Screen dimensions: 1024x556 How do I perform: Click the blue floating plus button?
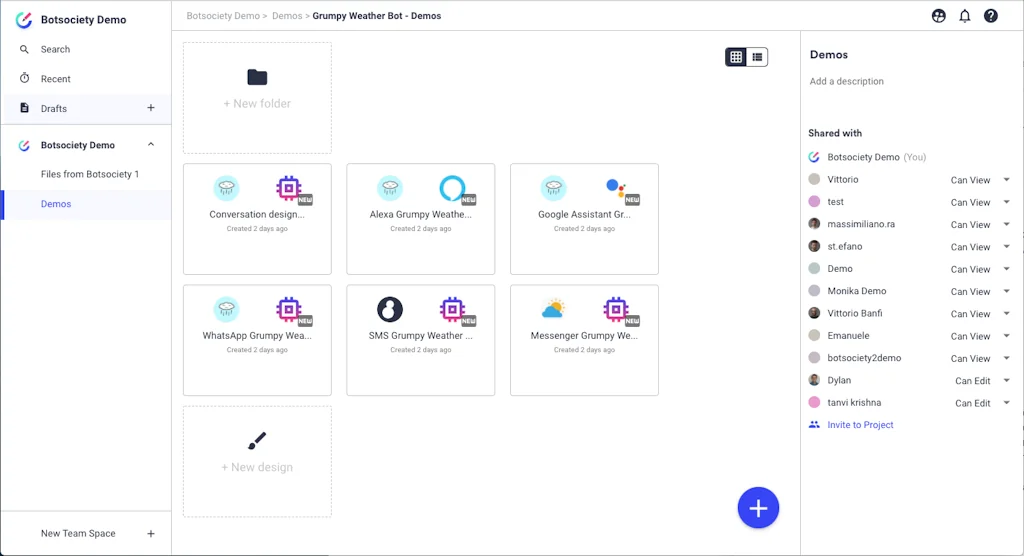click(x=758, y=508)
